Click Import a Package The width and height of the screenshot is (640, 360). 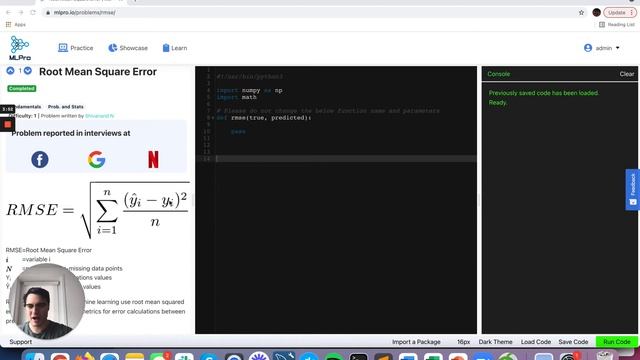416,342
